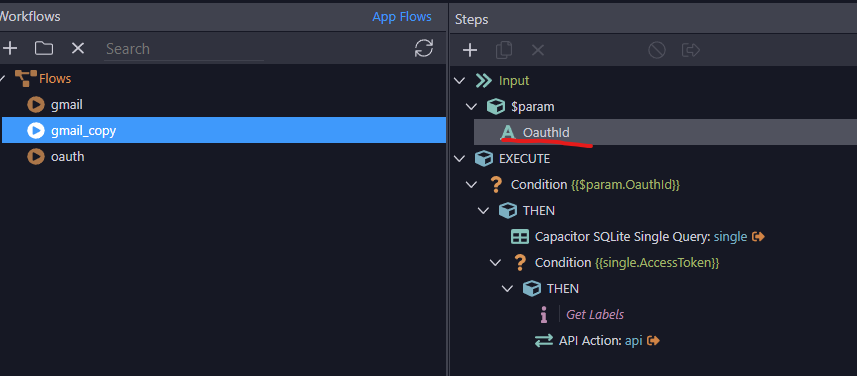Screen dimensions: 857x376
Task: Duplicate the selected step
Action: 503,50
